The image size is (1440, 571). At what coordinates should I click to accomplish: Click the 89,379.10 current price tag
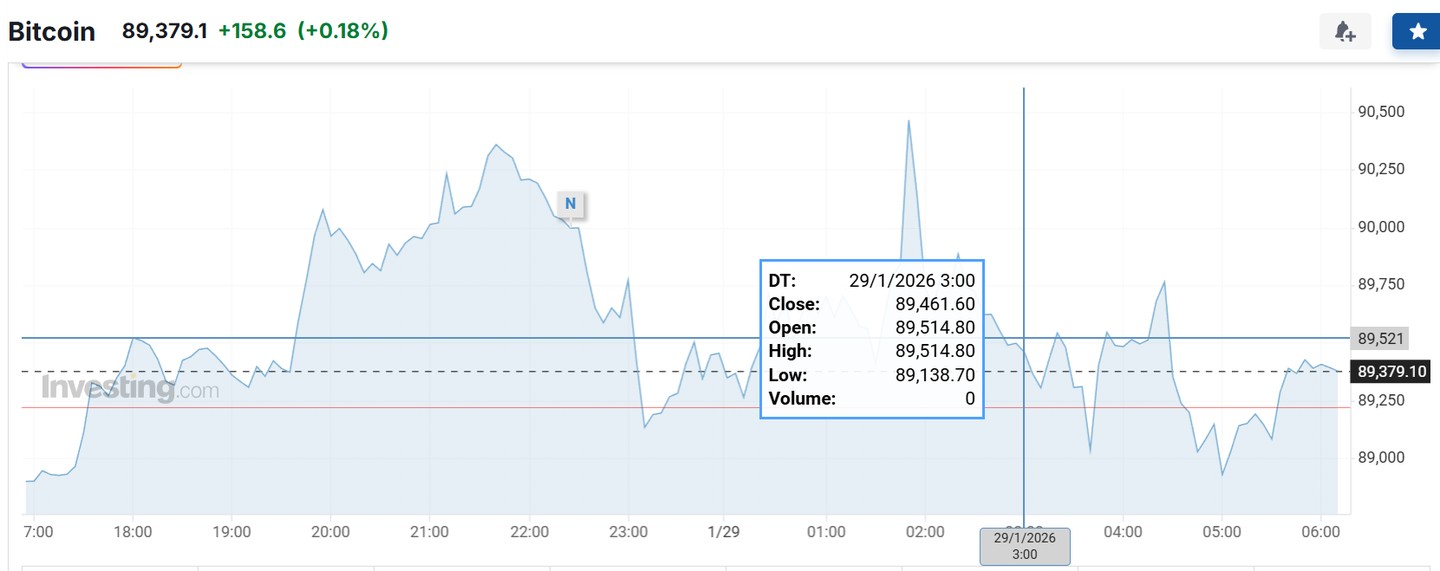point(1392,372)
